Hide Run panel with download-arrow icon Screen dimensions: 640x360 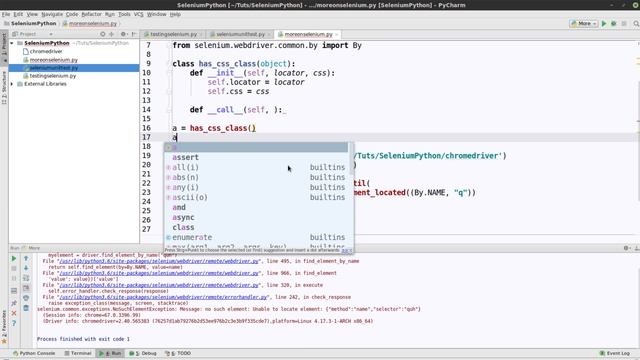click(637, 248)
